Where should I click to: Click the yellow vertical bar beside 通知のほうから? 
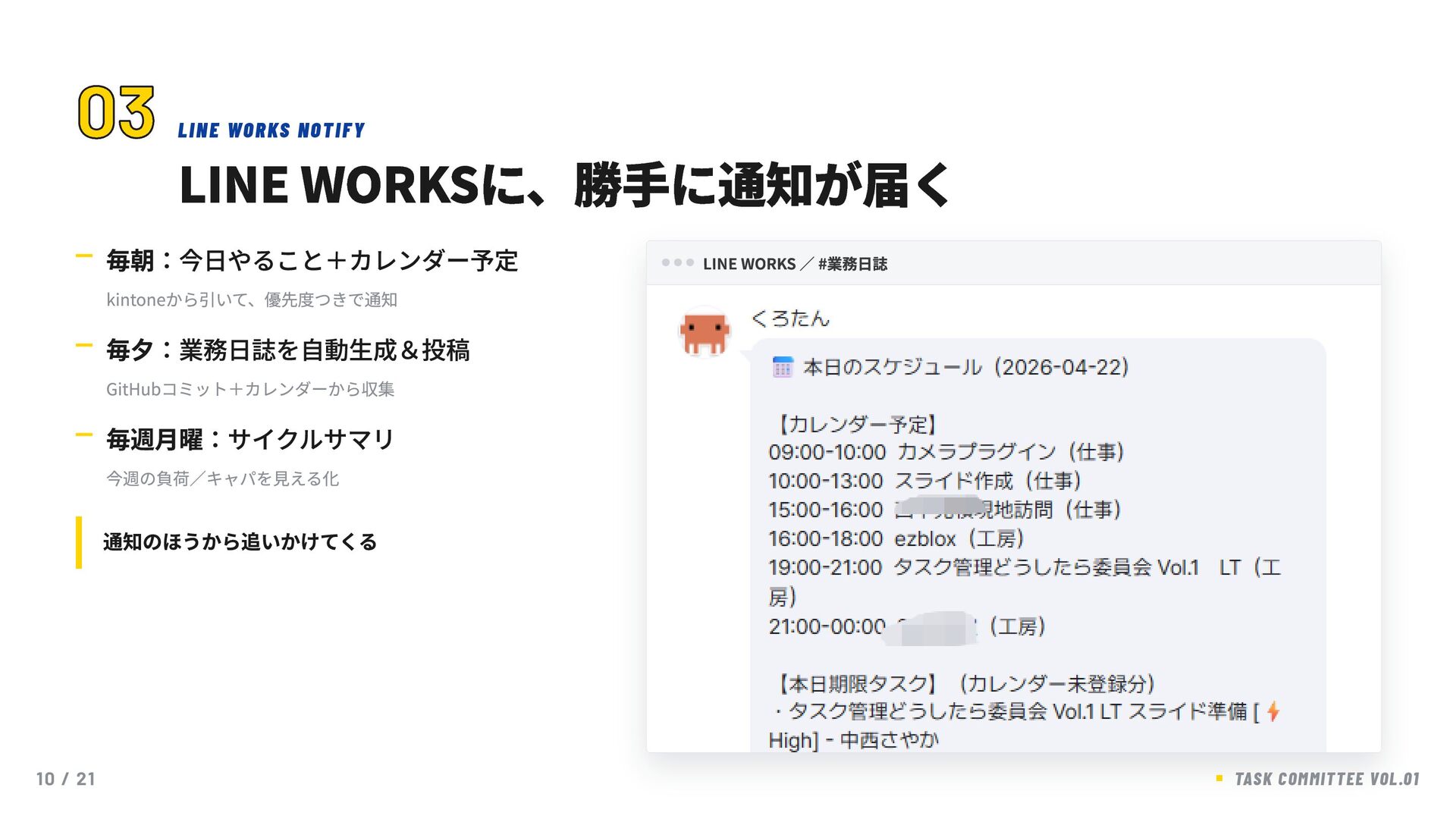pos(79,542)
